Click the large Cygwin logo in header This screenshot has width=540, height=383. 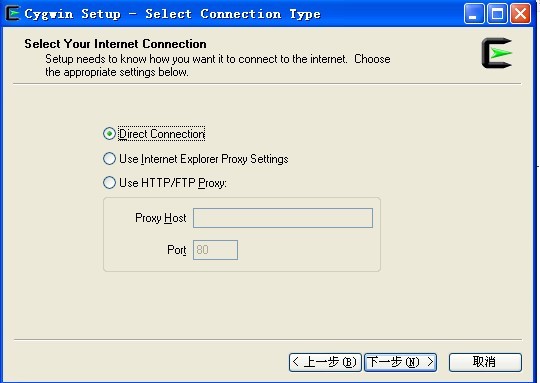pyautogui.click(x=497, y=53)
